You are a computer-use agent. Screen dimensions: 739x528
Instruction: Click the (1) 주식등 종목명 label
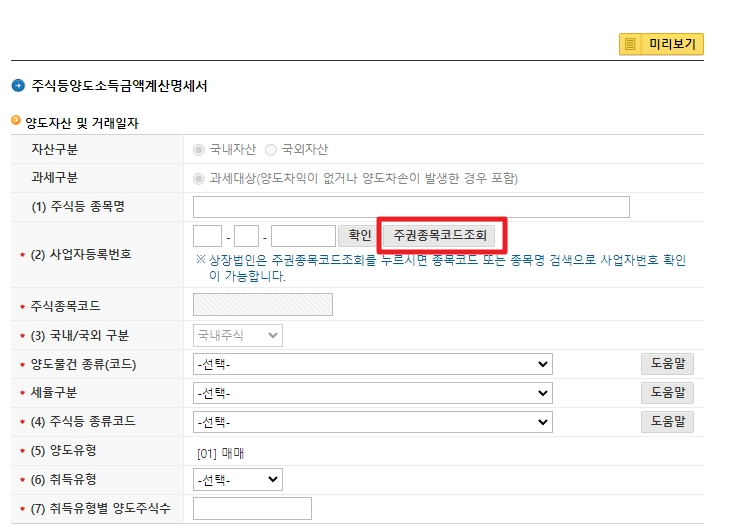(78, 206)
